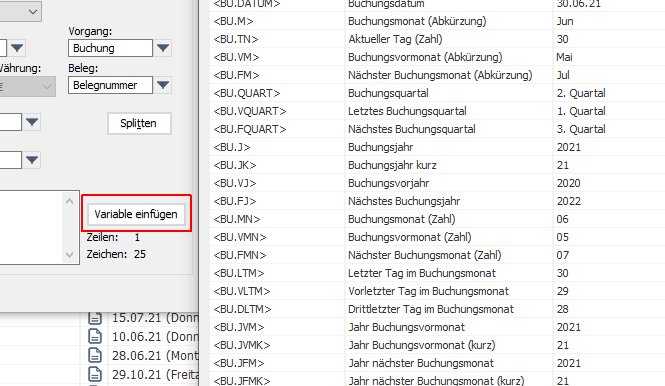Select the <BU.VJ> Buchungsvorjahr row
The image size is (665, 386).
click(437, 183)
